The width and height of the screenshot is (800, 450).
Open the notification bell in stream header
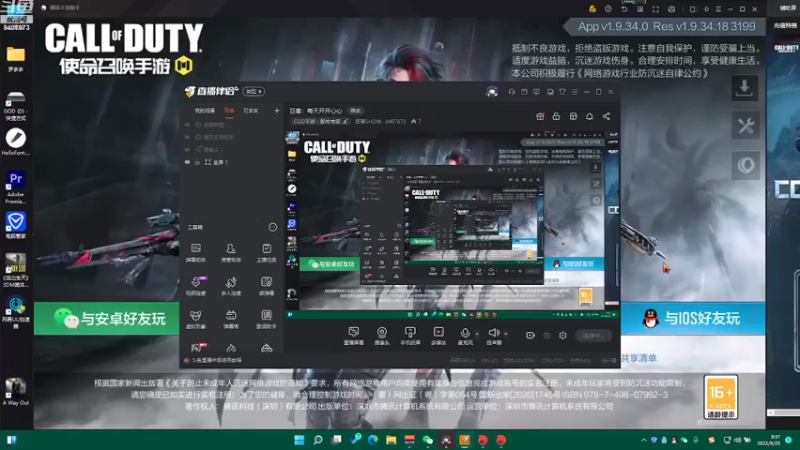(589, 116)
